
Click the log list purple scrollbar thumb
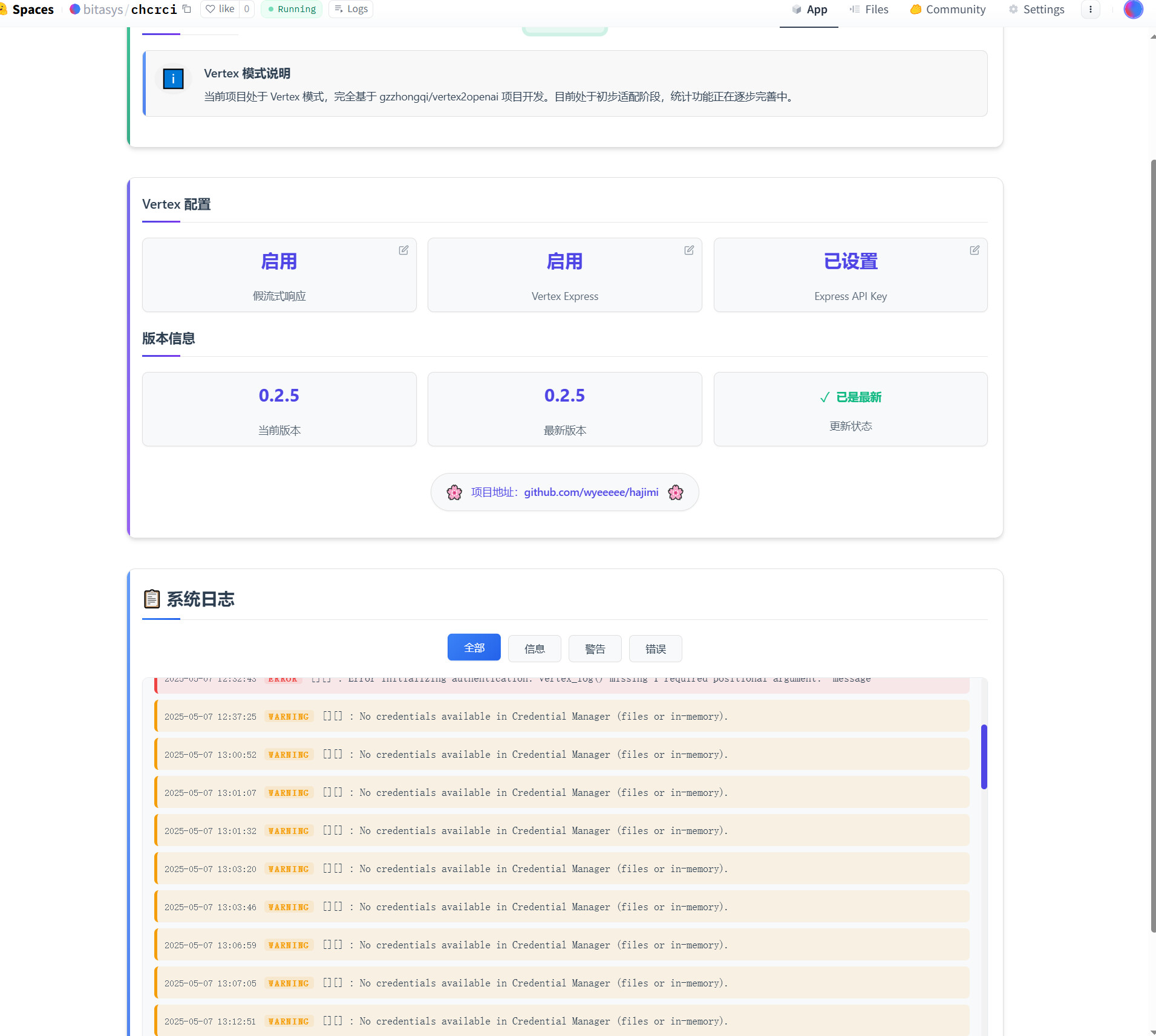(984, 757)
